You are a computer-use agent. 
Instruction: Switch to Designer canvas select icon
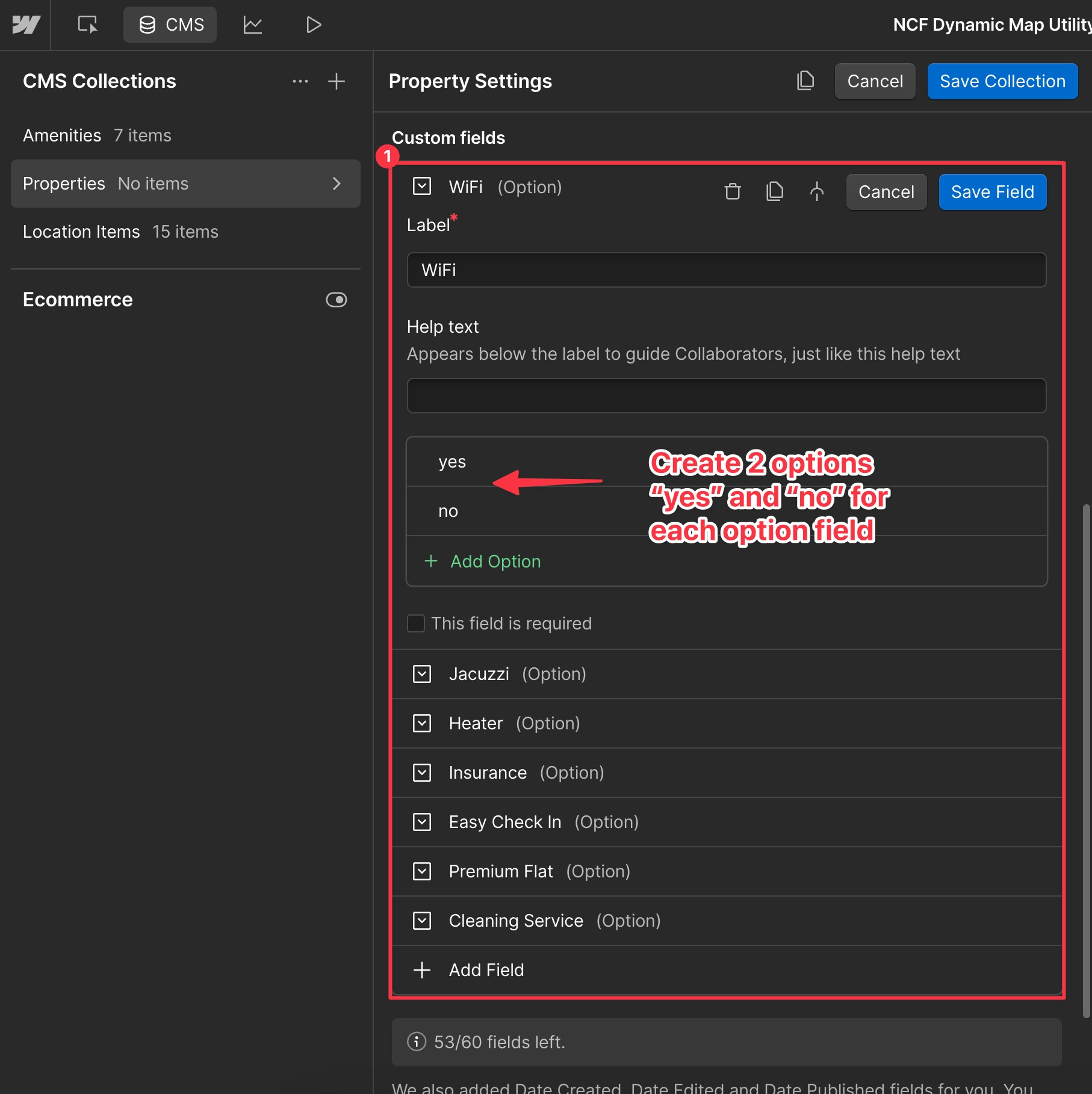click(x=88, y=25)
